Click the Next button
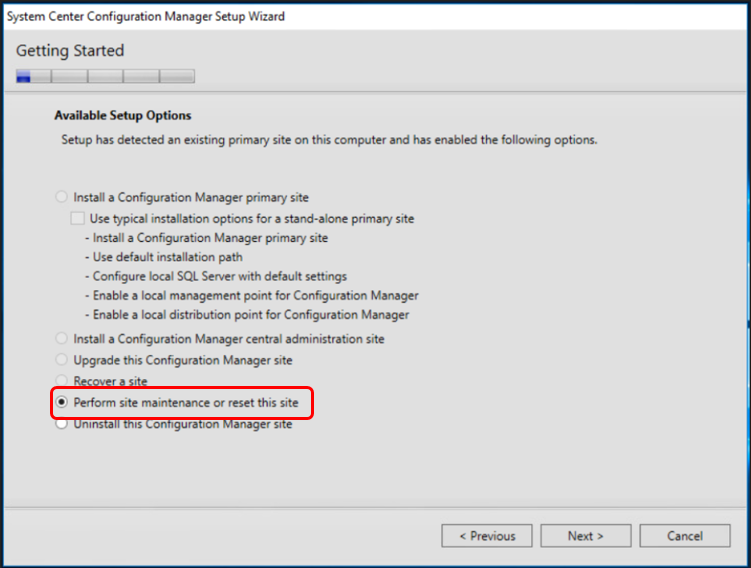The height and width of the screenshot is (568, 751). pyautogui.click(x=586, y=535)
